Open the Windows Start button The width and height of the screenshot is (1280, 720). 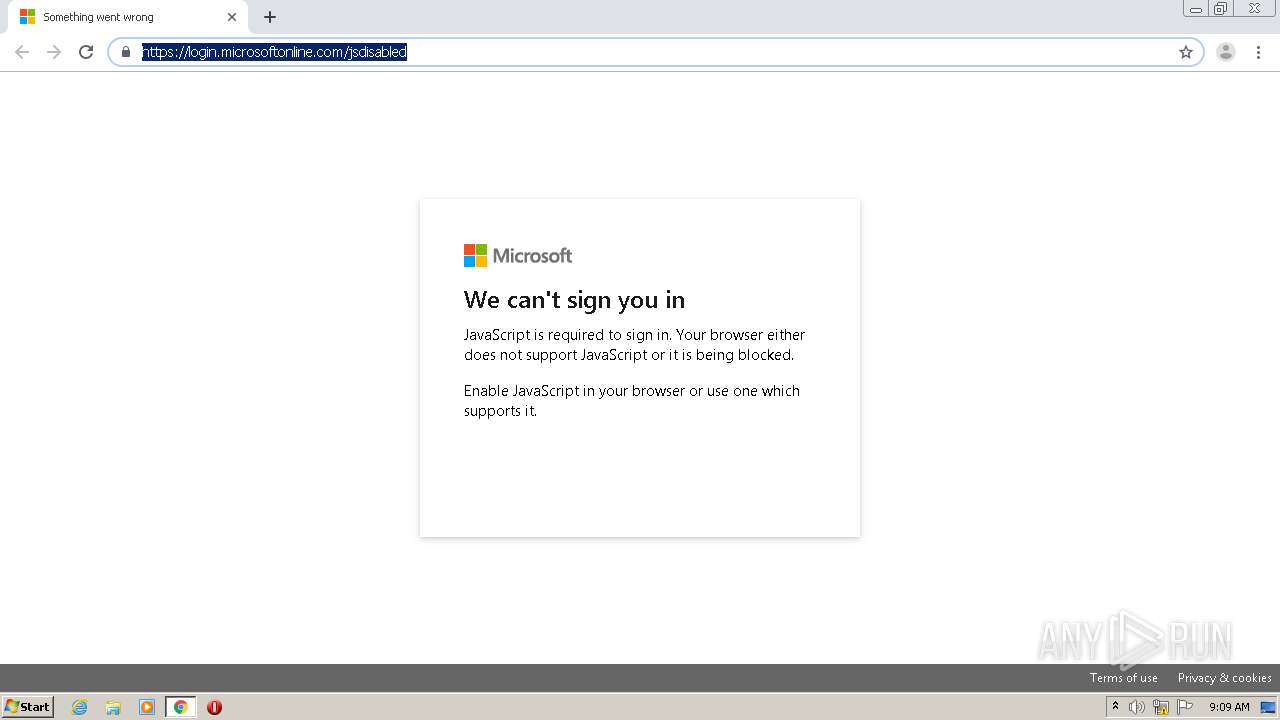point(28,706)
